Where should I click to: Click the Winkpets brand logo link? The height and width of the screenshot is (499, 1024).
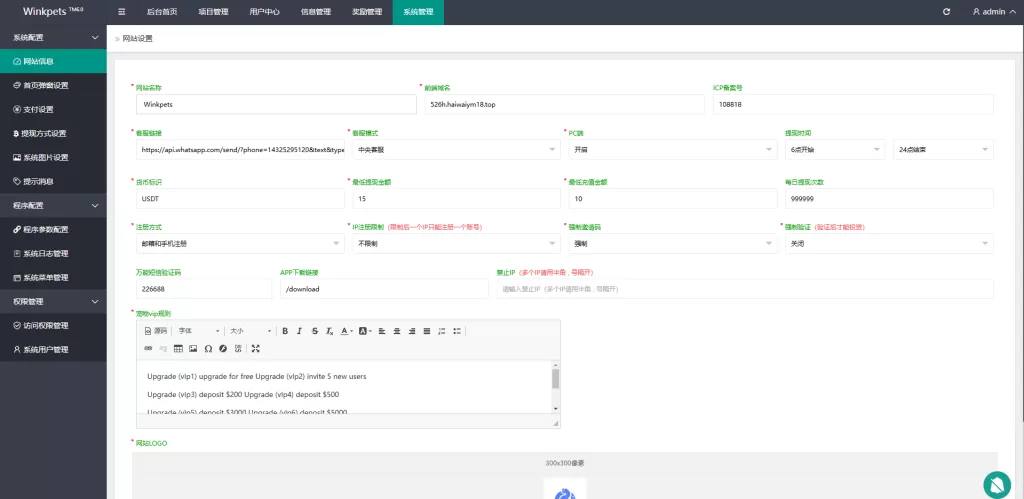pos(53,12)
